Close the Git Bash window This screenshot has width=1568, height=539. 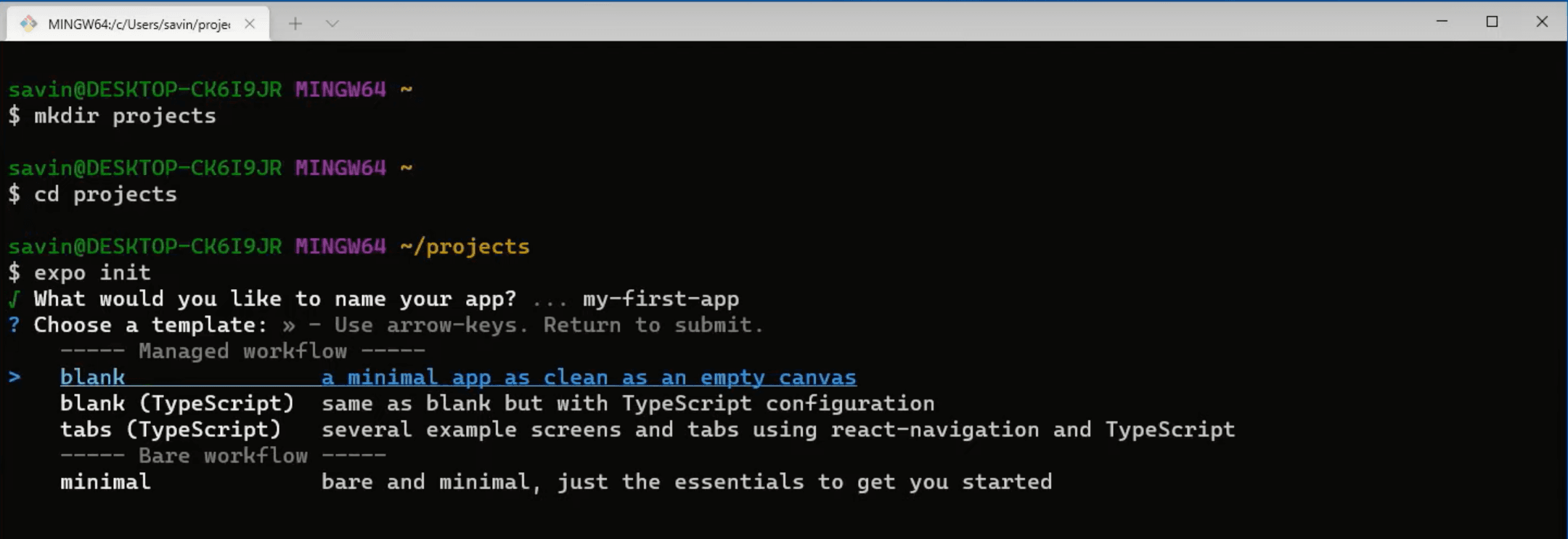1542,22
